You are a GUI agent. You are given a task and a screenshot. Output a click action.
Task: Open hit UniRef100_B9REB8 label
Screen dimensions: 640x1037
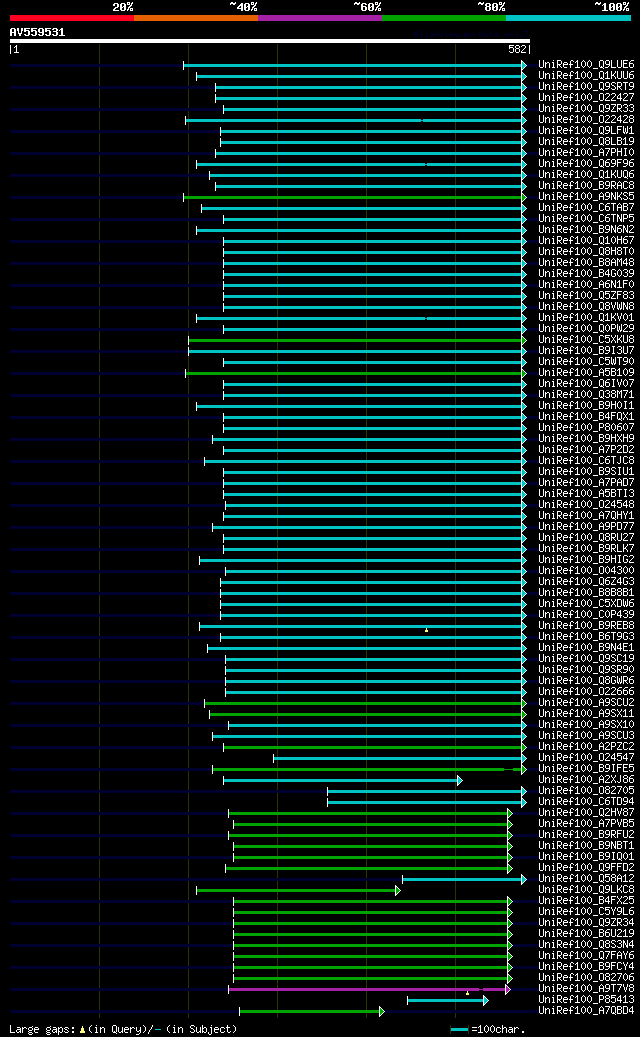click(x=586, y=625)
